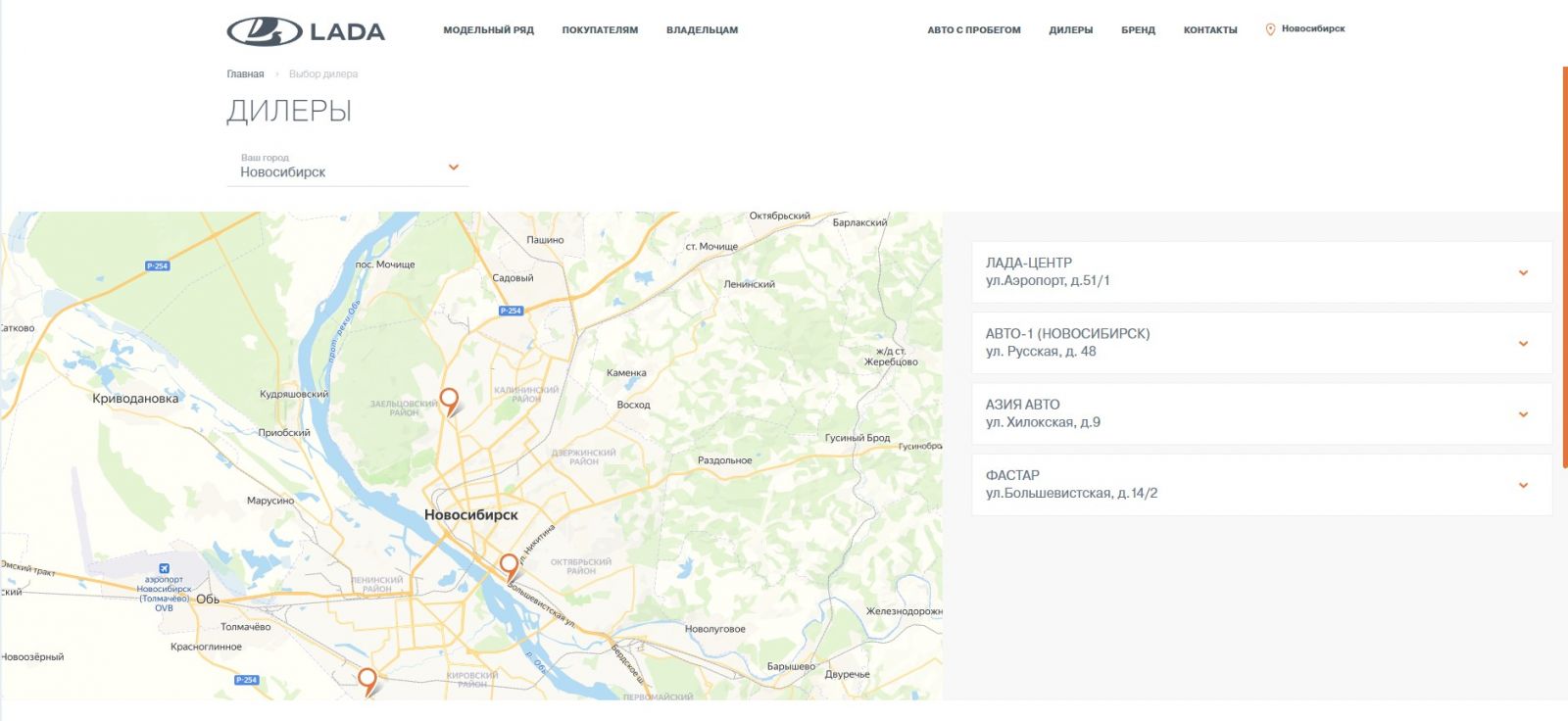Click the orange page scrollbar

point(1564,294)
